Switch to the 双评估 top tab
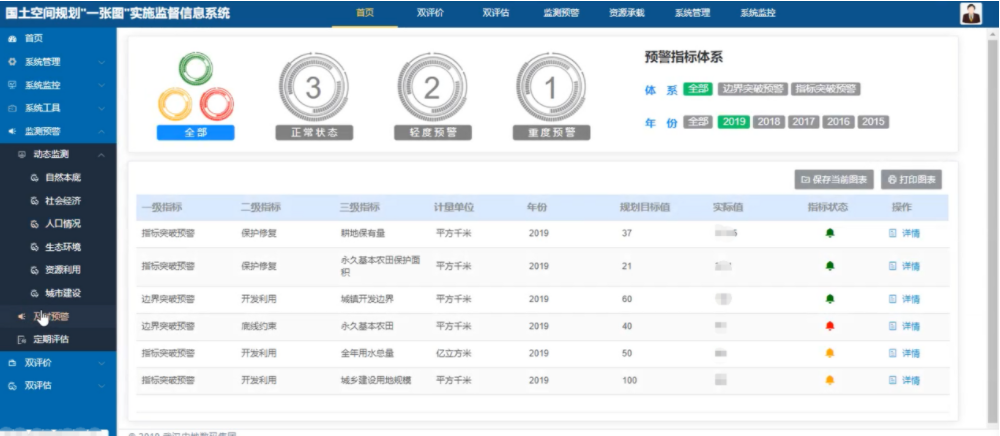 click(x=496, y=13)
